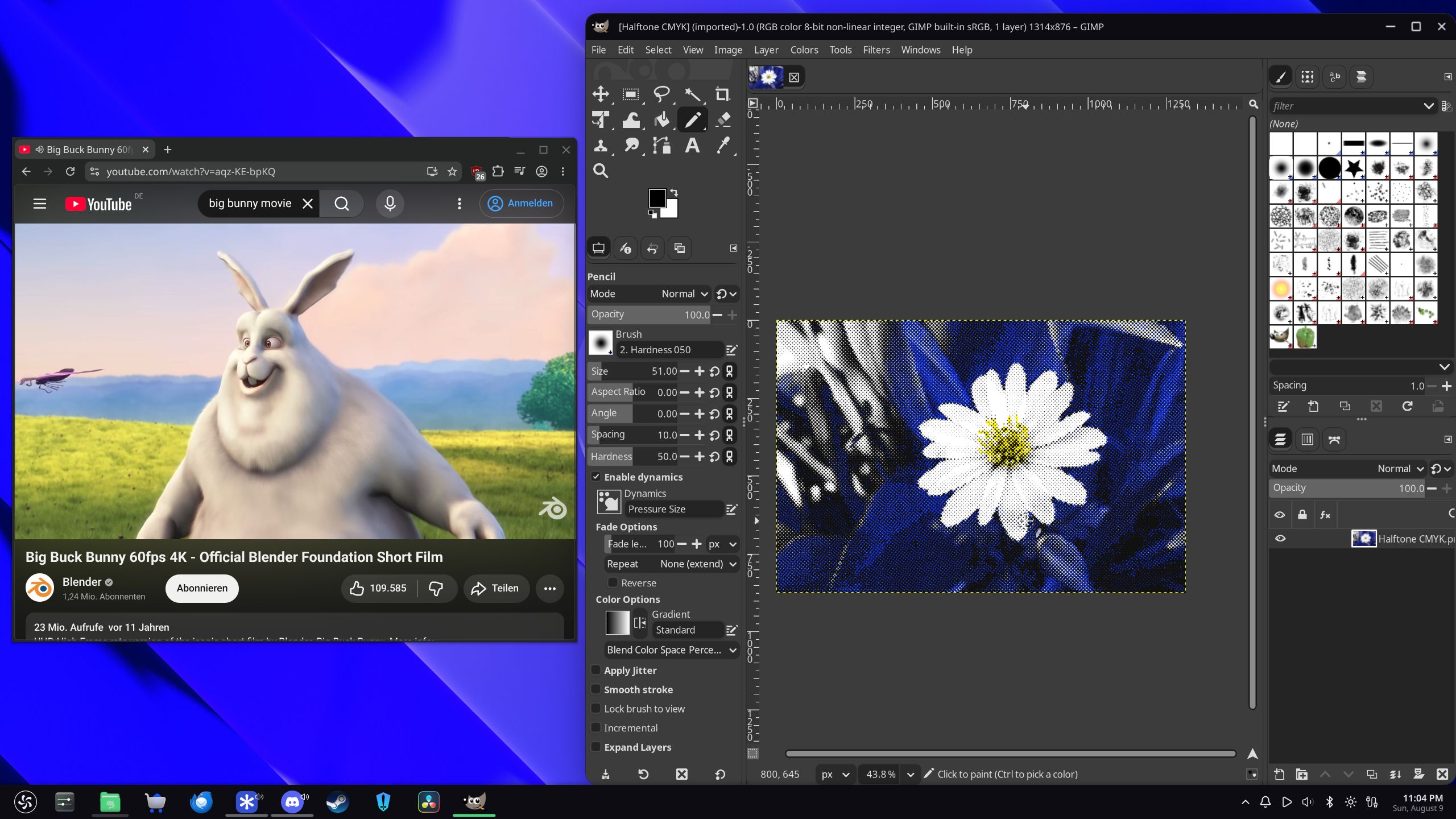Viewport: 1456px width, 819px height.
Task: Check the Reverse fade option
Action: 613,582
